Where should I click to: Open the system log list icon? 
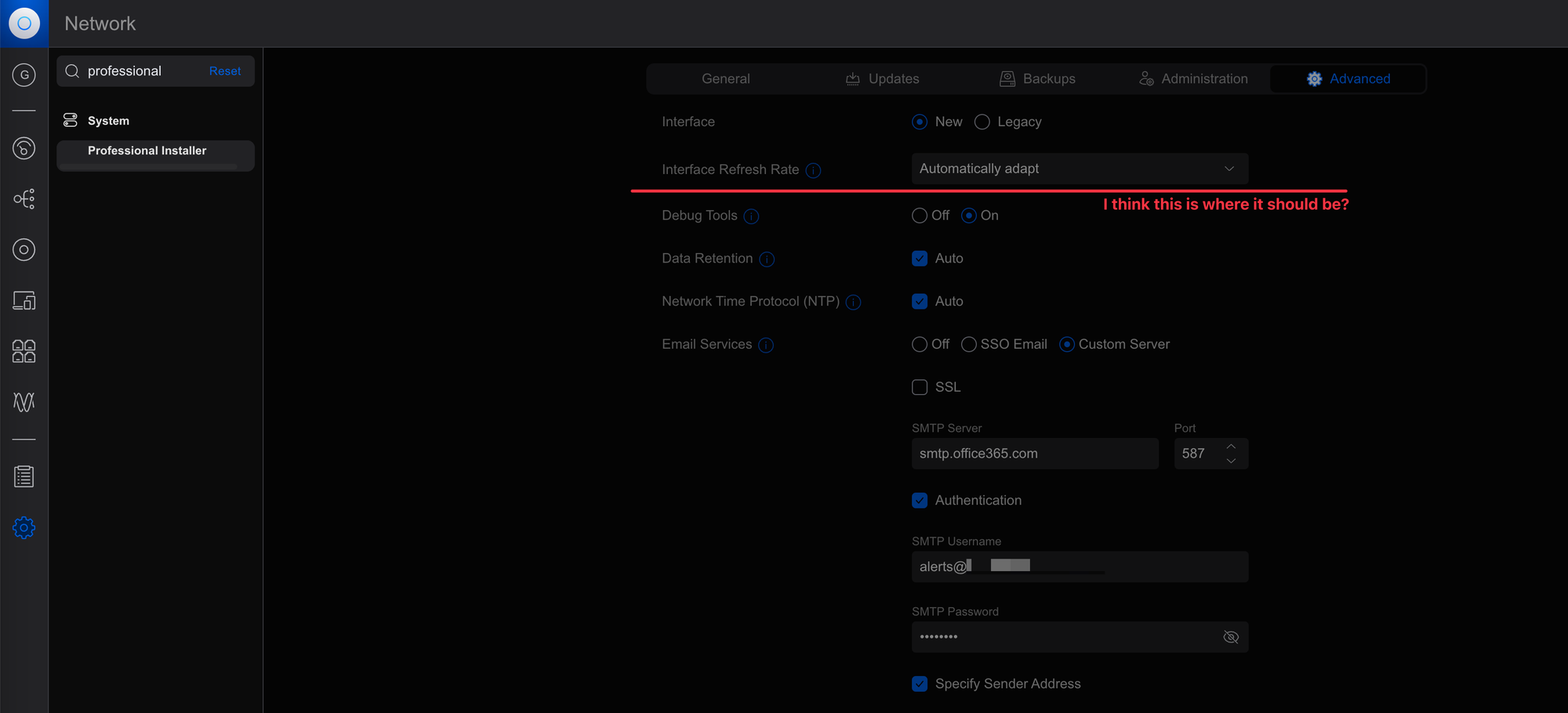24,476
